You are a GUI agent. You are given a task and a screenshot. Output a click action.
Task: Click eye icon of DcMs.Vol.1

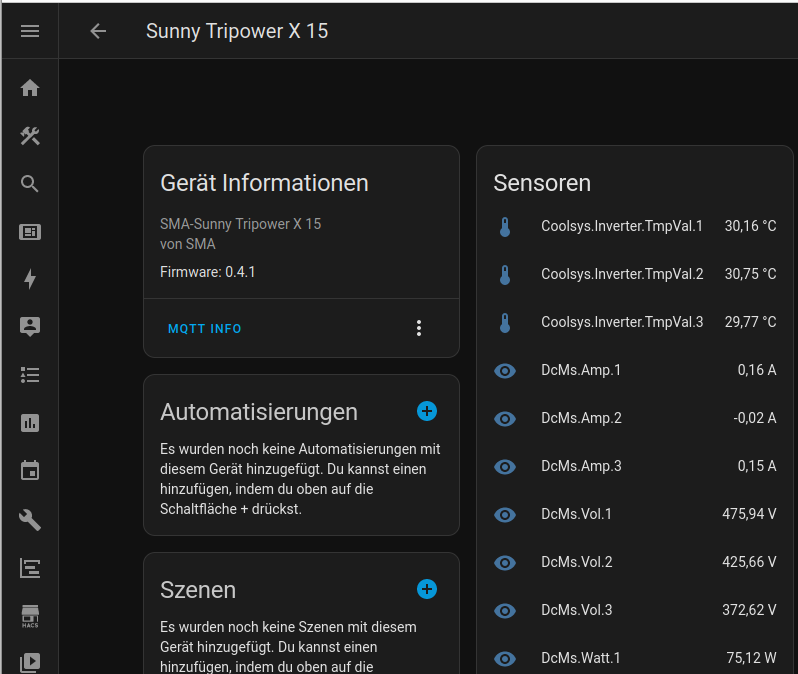[x=505, y=515]
